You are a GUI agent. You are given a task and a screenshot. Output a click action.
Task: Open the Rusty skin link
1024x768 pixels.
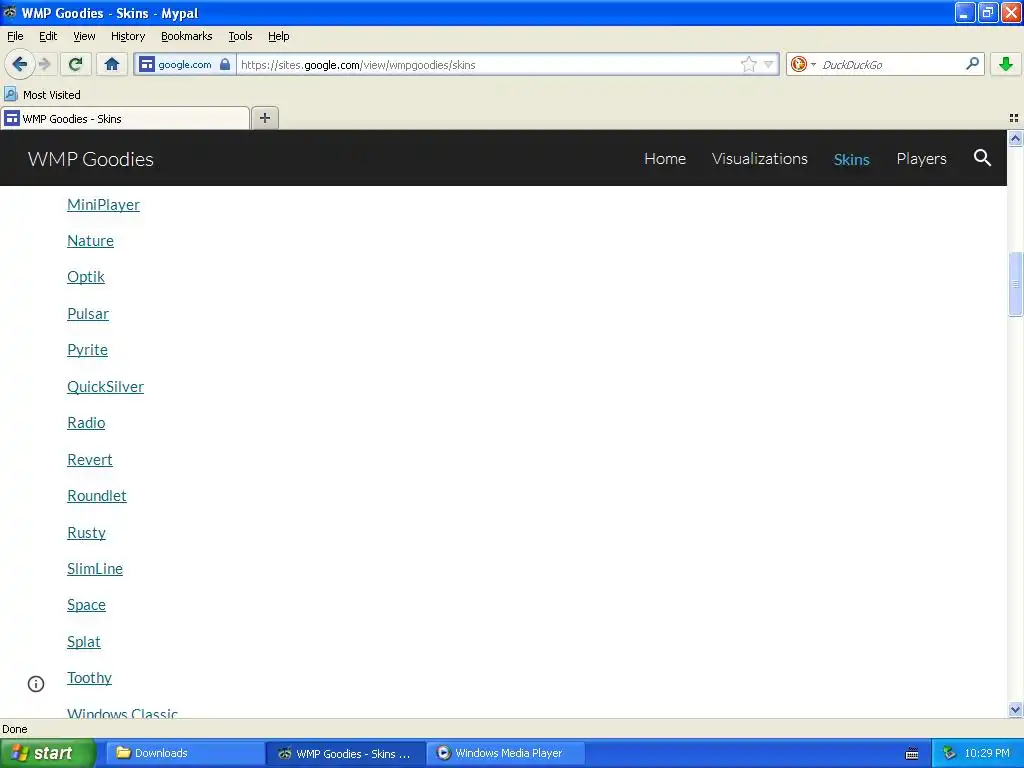pos(86,532)
